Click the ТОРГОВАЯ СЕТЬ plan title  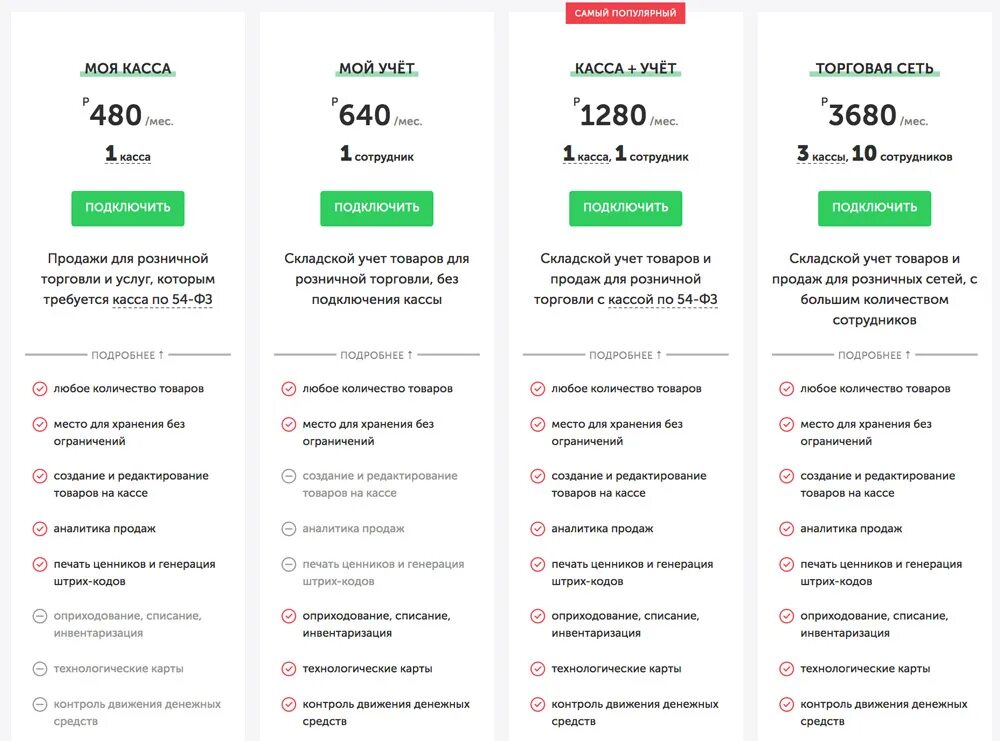tap(874, 68)
